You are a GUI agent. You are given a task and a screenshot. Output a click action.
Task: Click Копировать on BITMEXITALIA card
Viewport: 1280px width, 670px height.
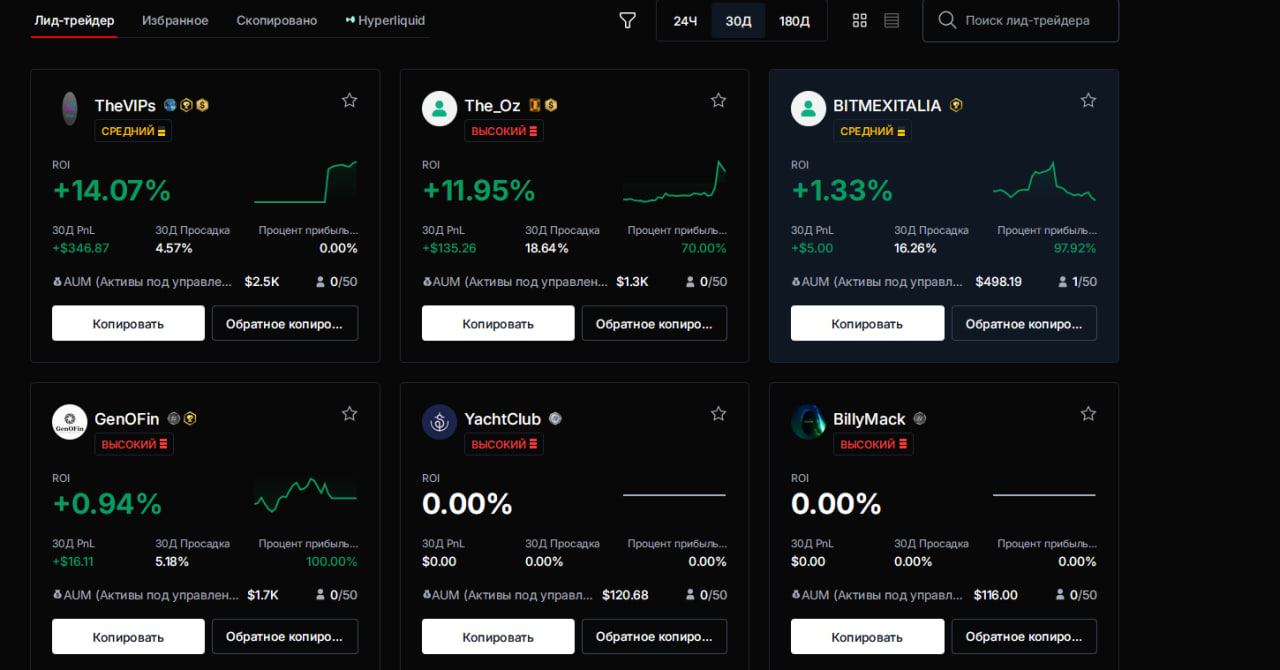pyautogui.click(x=867, y=323)
